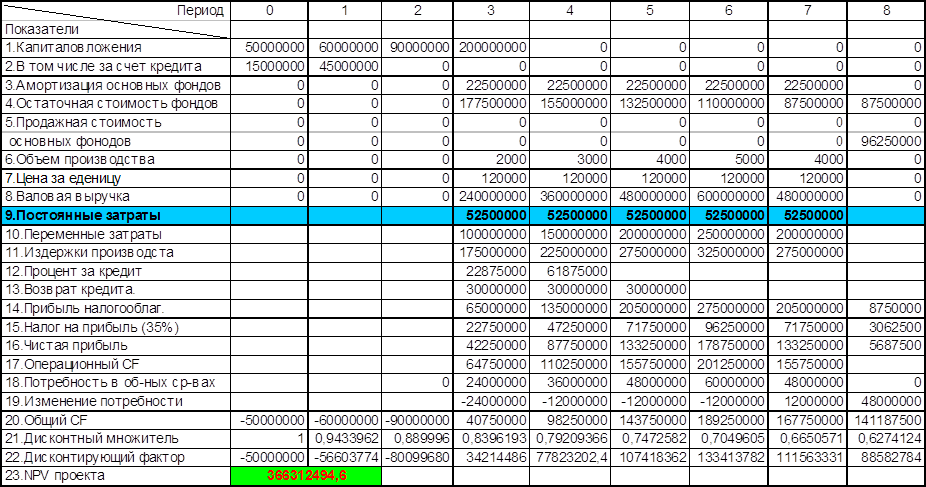Select the '1.Капиталовложения' row label
This screenshot has width=926, height=487.
115,47
